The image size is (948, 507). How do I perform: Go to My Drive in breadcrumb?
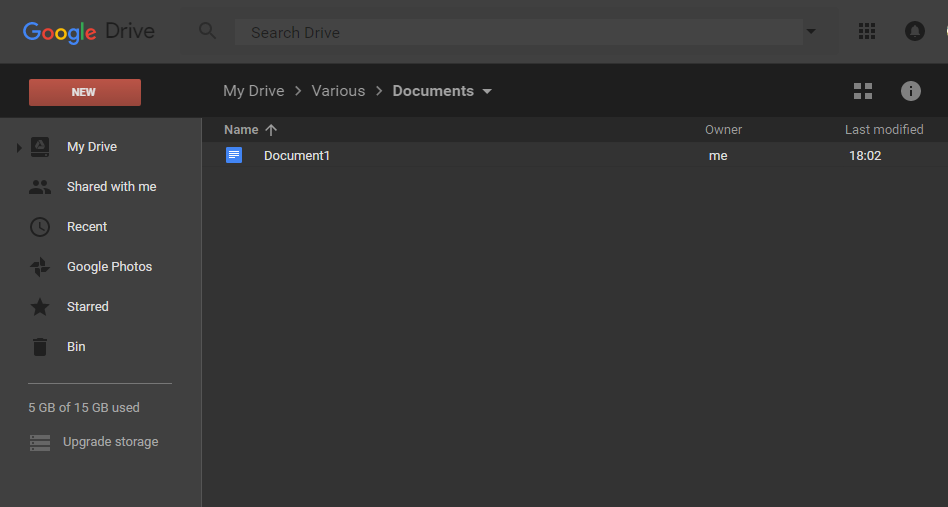point(253,91)
